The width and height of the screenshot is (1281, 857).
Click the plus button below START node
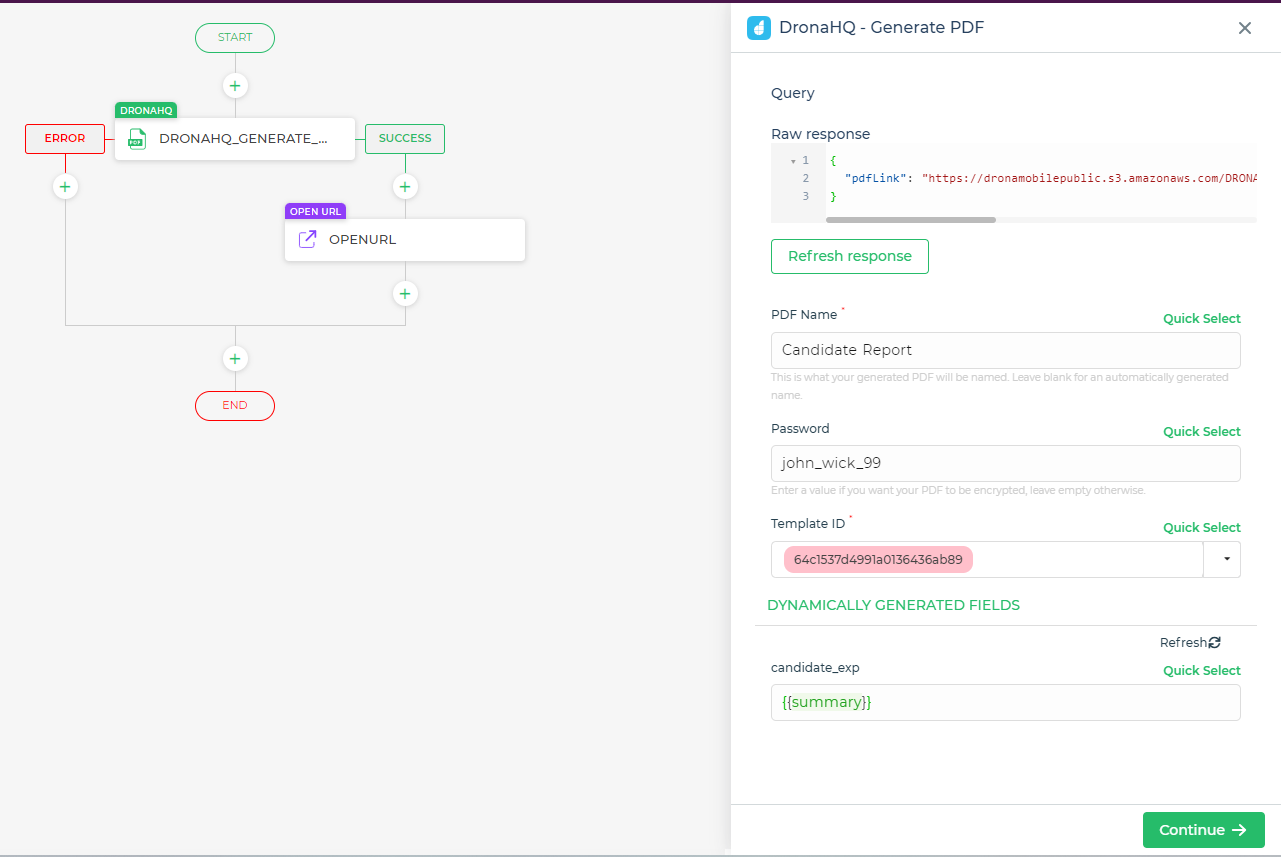coord(235,86)
